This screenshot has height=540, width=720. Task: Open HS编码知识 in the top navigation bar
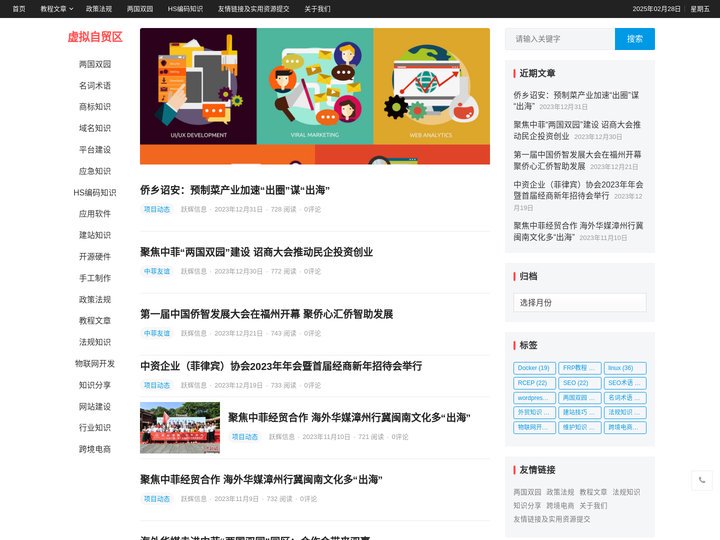point(185,9)
